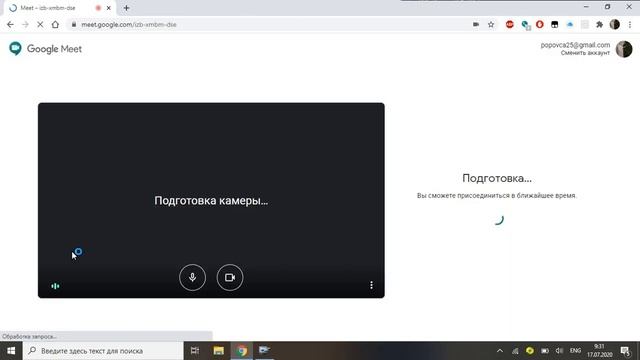Click the Подготовка… heading
This screenshot has width=640, height=360.
[497, 178]
